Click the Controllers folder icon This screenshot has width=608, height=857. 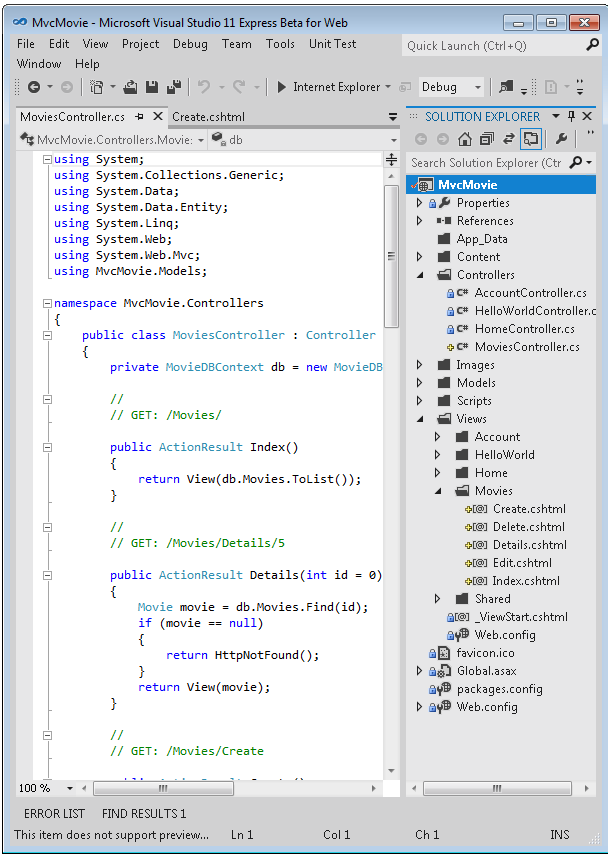point(444,274)
